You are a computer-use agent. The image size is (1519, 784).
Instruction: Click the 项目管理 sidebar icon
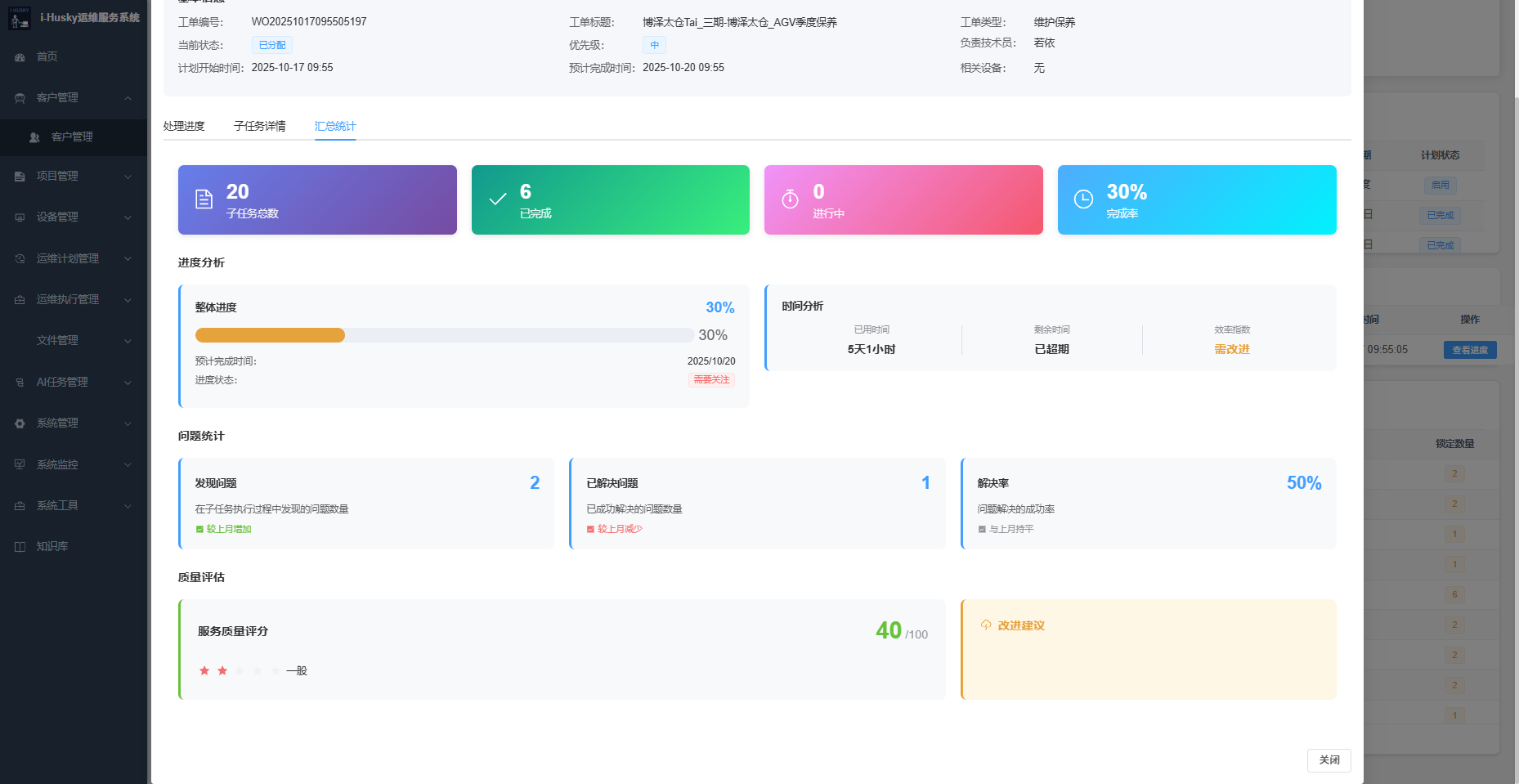(x=20, y=177)
